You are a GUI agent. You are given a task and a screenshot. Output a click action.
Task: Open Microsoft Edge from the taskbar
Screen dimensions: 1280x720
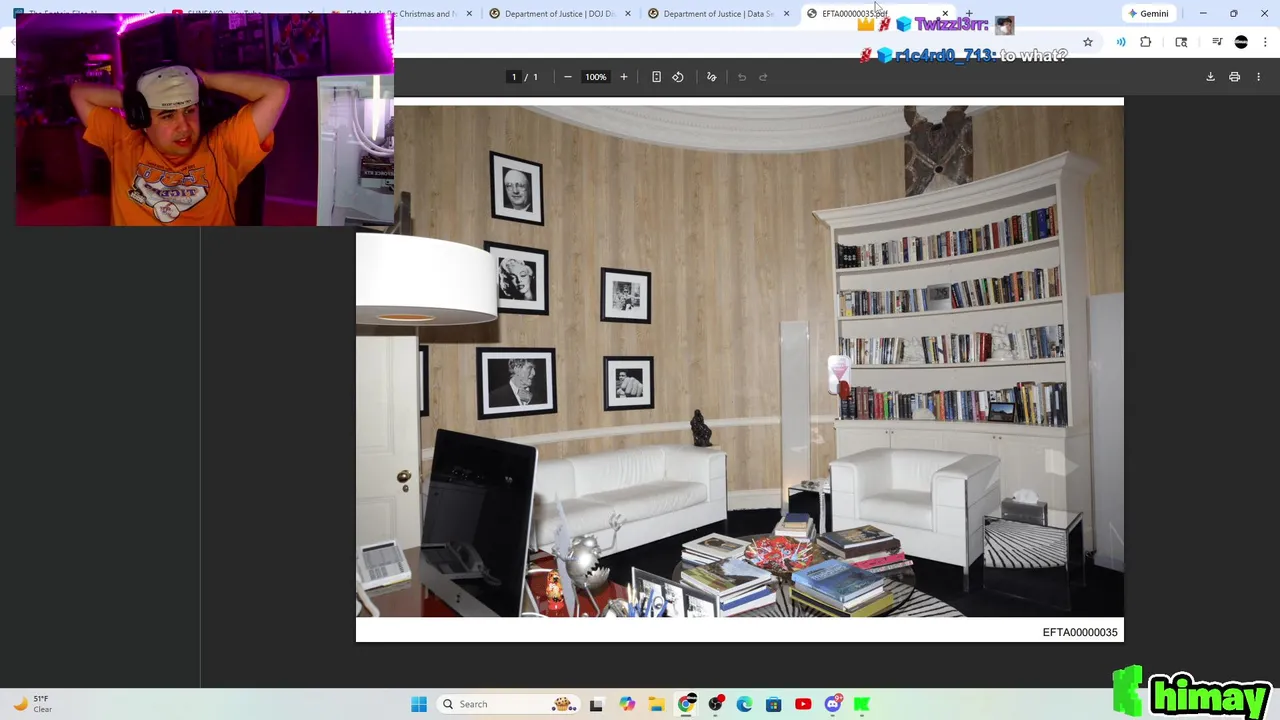pyautogui.click(x=744, y=704)
